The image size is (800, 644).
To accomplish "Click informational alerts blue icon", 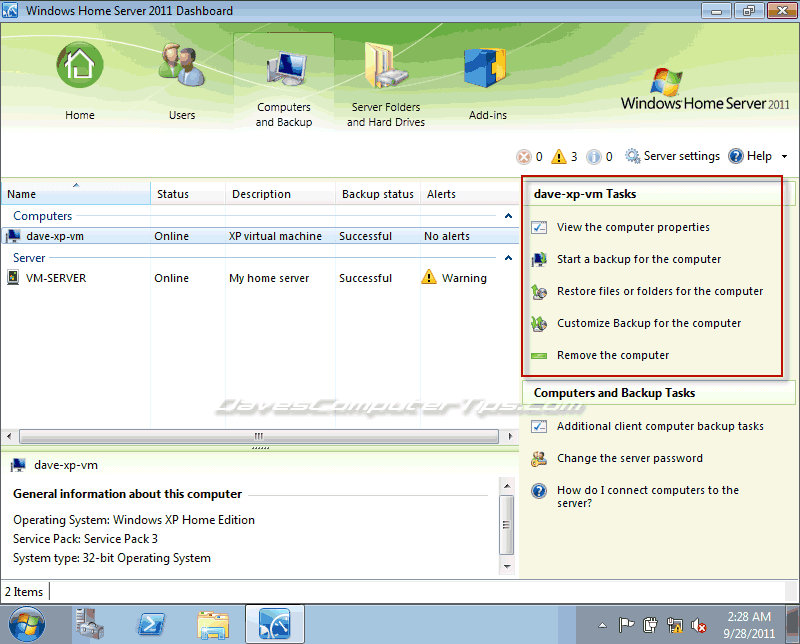I will 593,156.
